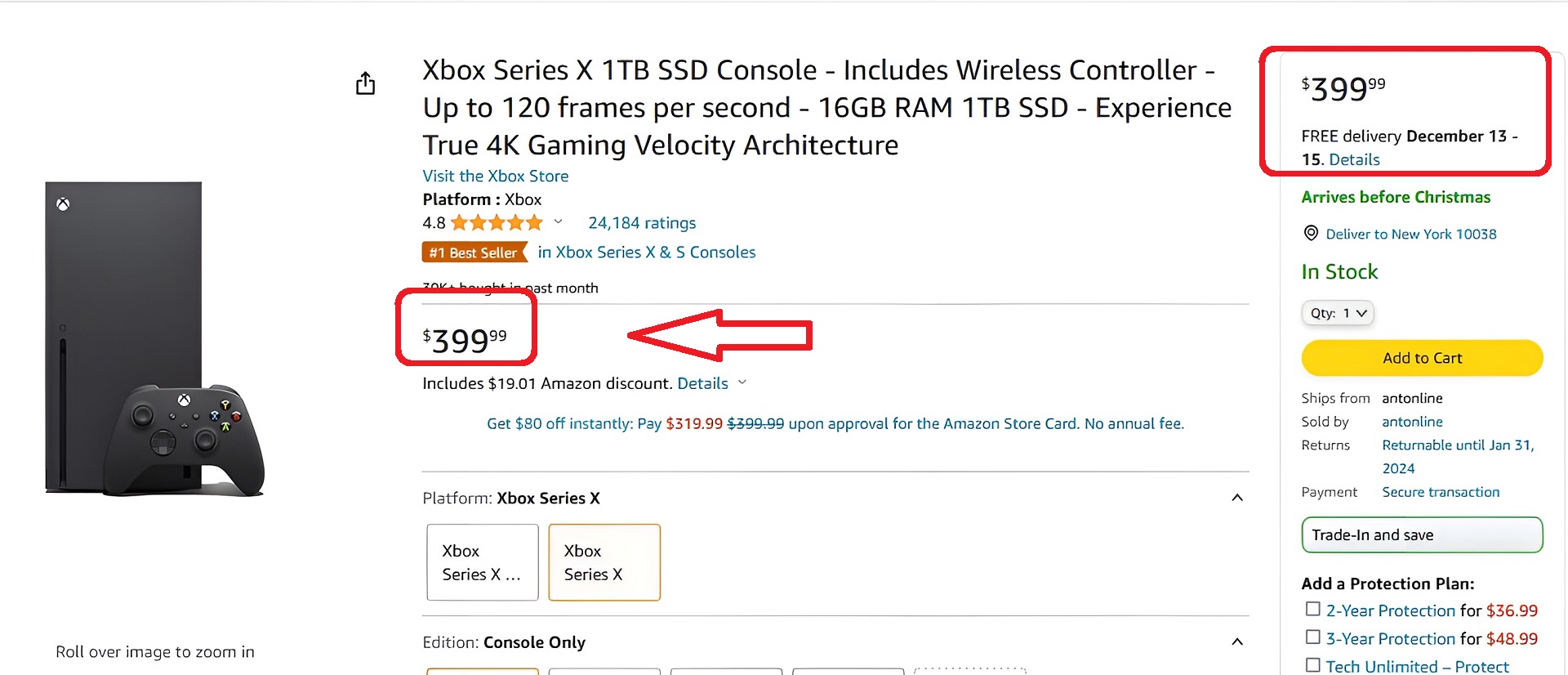Check the 3-Year Protection plan box
Image resolution: width=1568 pixels, height=675 pixels.
pos(1312,637)
